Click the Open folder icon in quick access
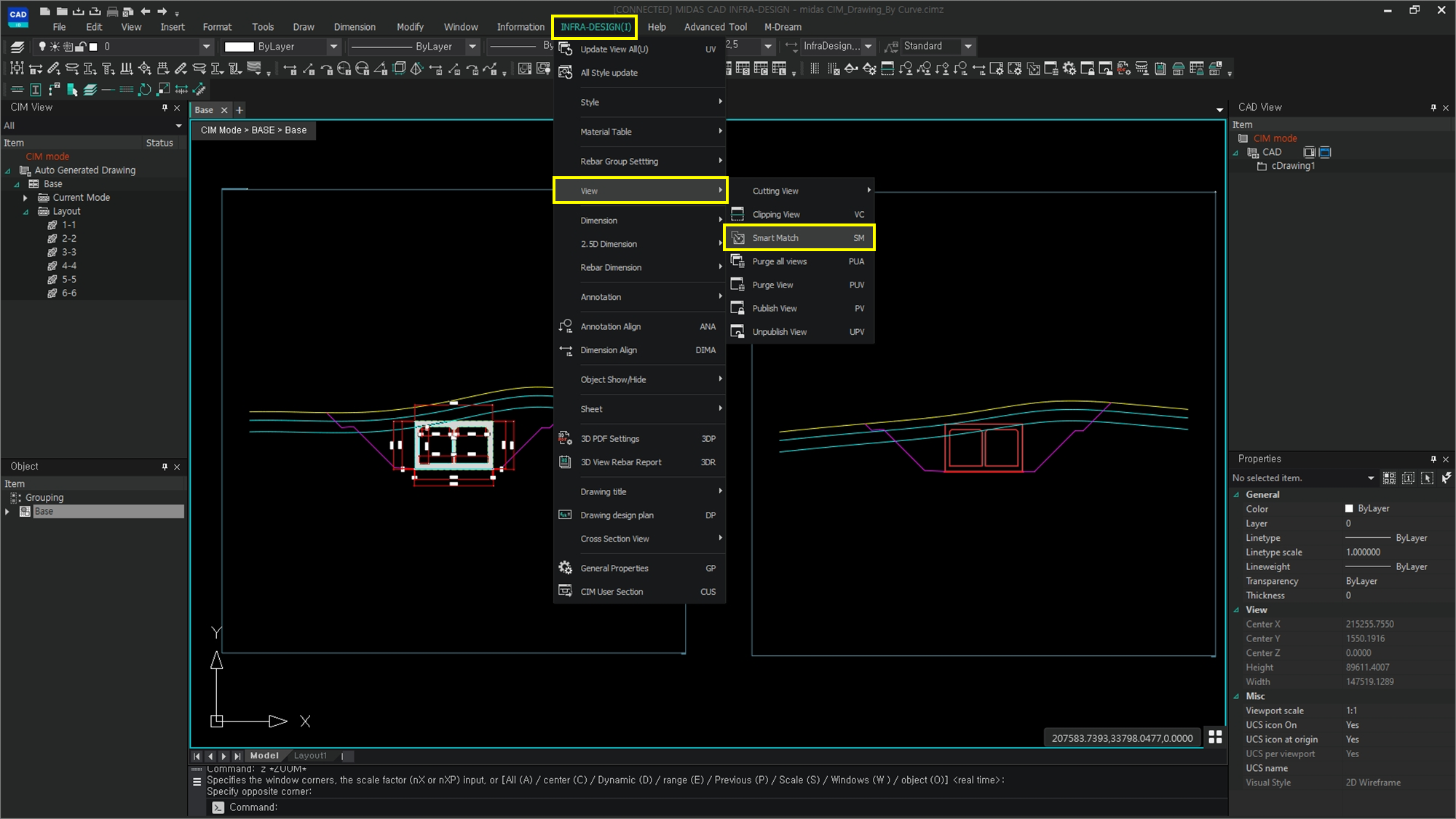The height and width of the screenshot is (819, 1456). click(x=62, y=11)
